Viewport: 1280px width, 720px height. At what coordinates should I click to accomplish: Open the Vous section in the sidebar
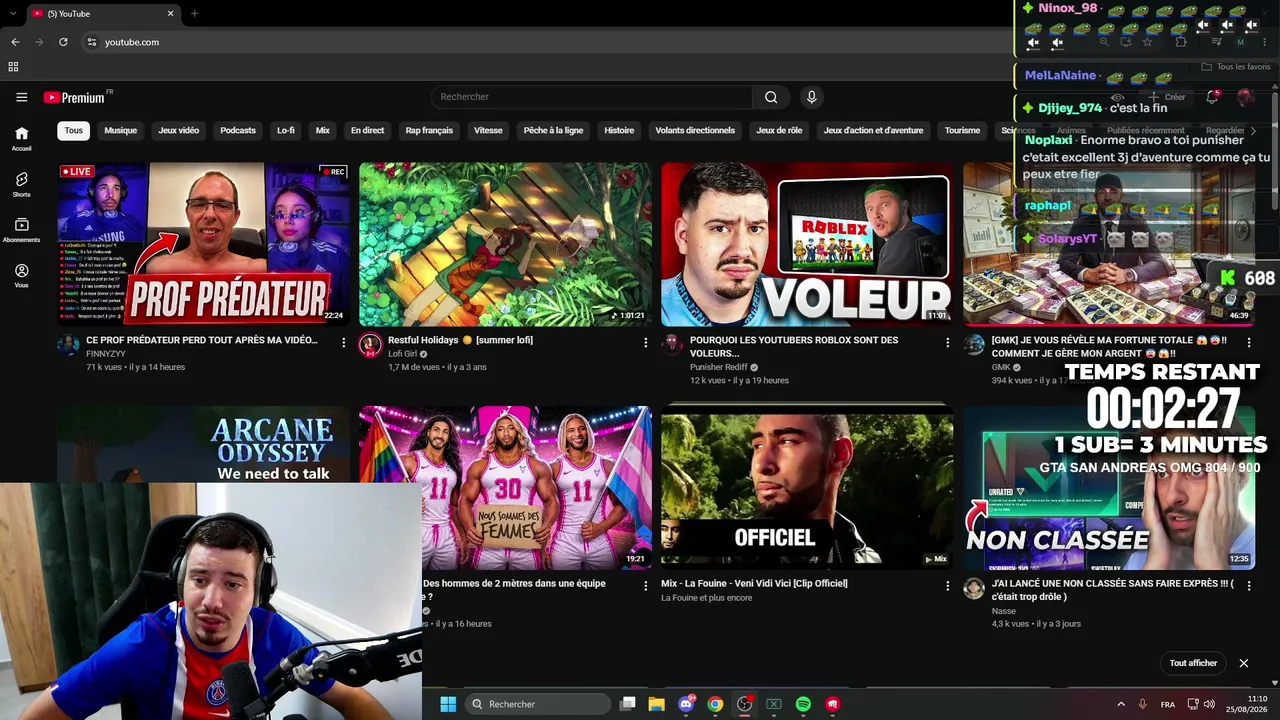[21, 275]
